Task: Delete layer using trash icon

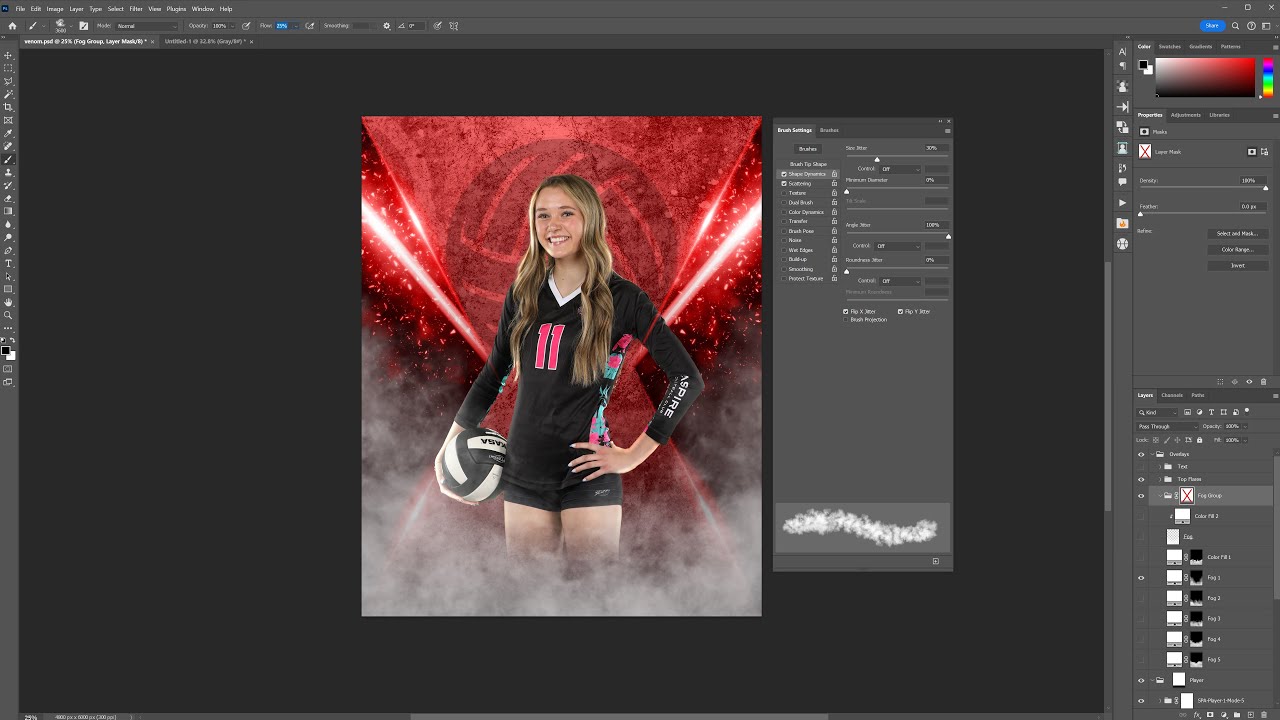Action: point(1263,714)
